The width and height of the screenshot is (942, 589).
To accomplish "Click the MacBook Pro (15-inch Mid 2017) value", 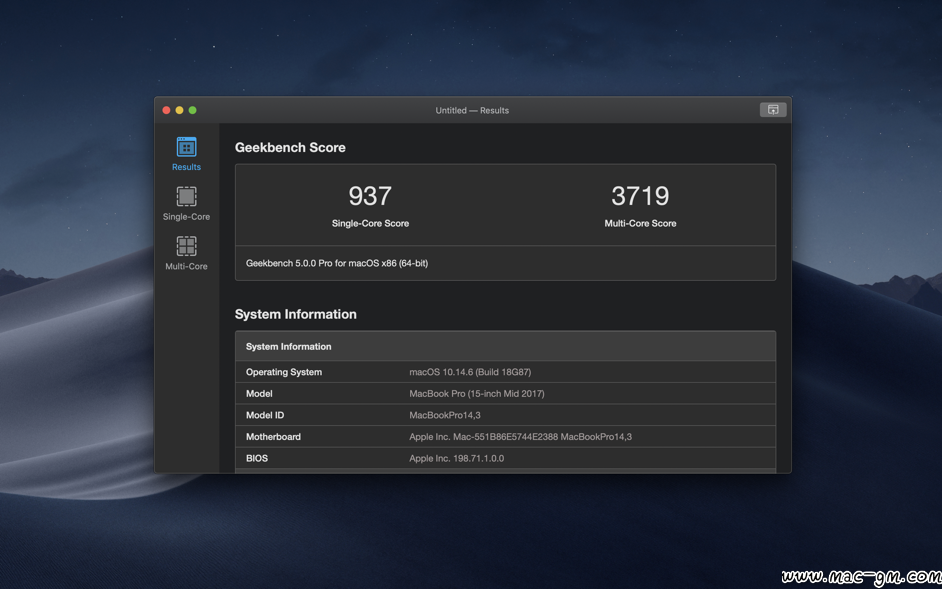I will (477, 394).
